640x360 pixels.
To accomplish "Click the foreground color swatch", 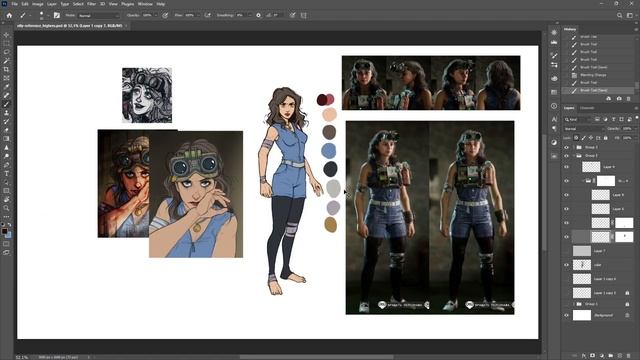I will coord(4,231).
